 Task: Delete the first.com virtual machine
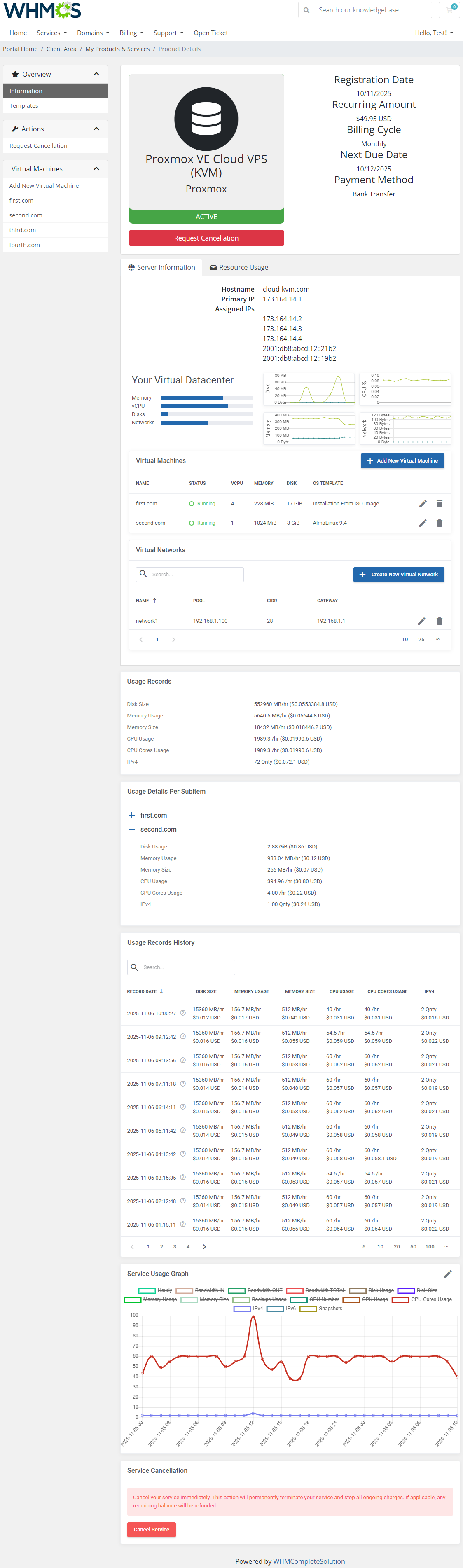point(439,504)
